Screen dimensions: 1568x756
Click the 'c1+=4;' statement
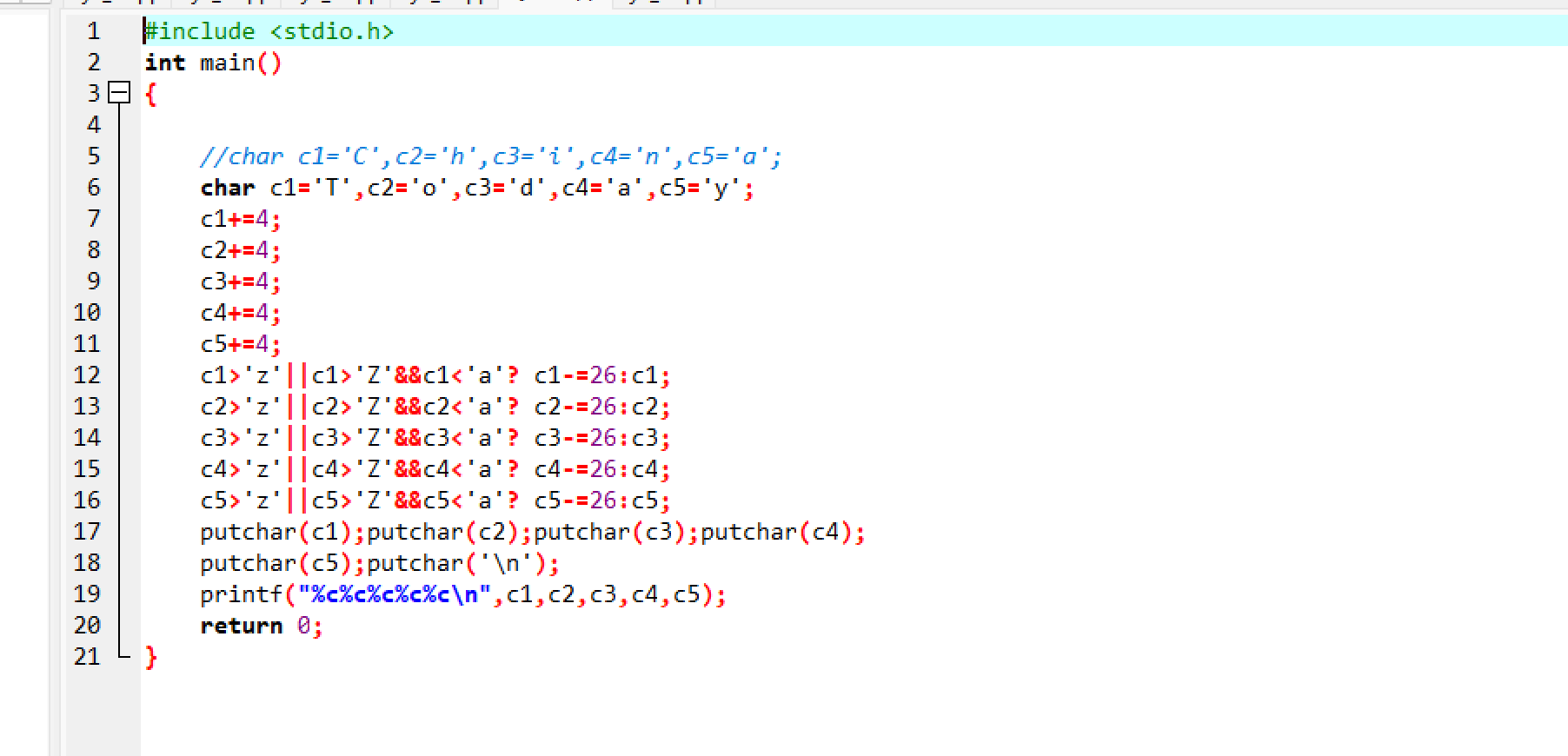(x=241, y=219)
